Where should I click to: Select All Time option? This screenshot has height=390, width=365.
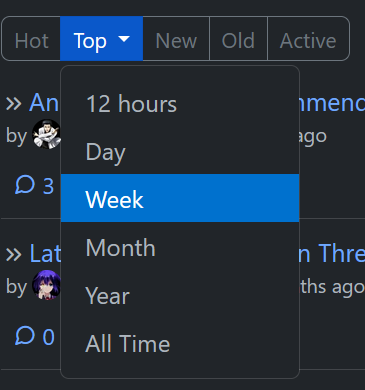[180, 343]
